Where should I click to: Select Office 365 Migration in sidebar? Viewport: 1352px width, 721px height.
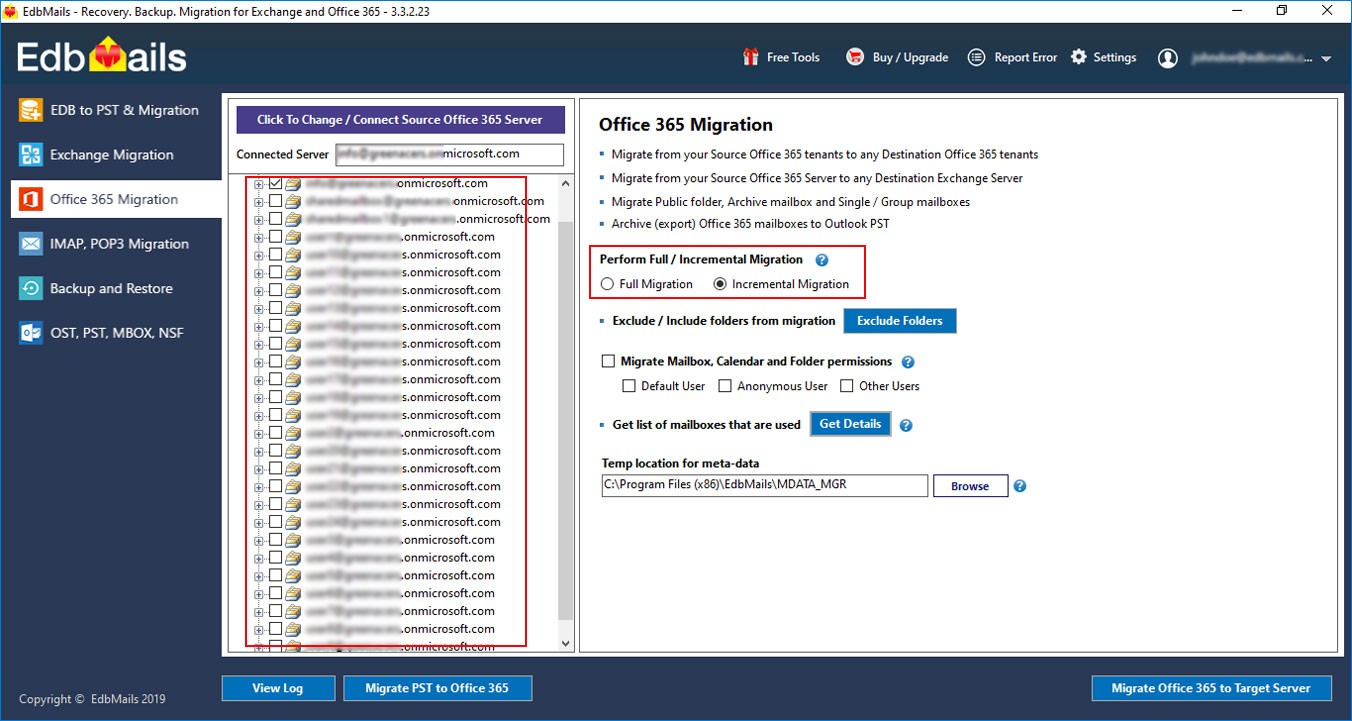[x=115, y=199]
